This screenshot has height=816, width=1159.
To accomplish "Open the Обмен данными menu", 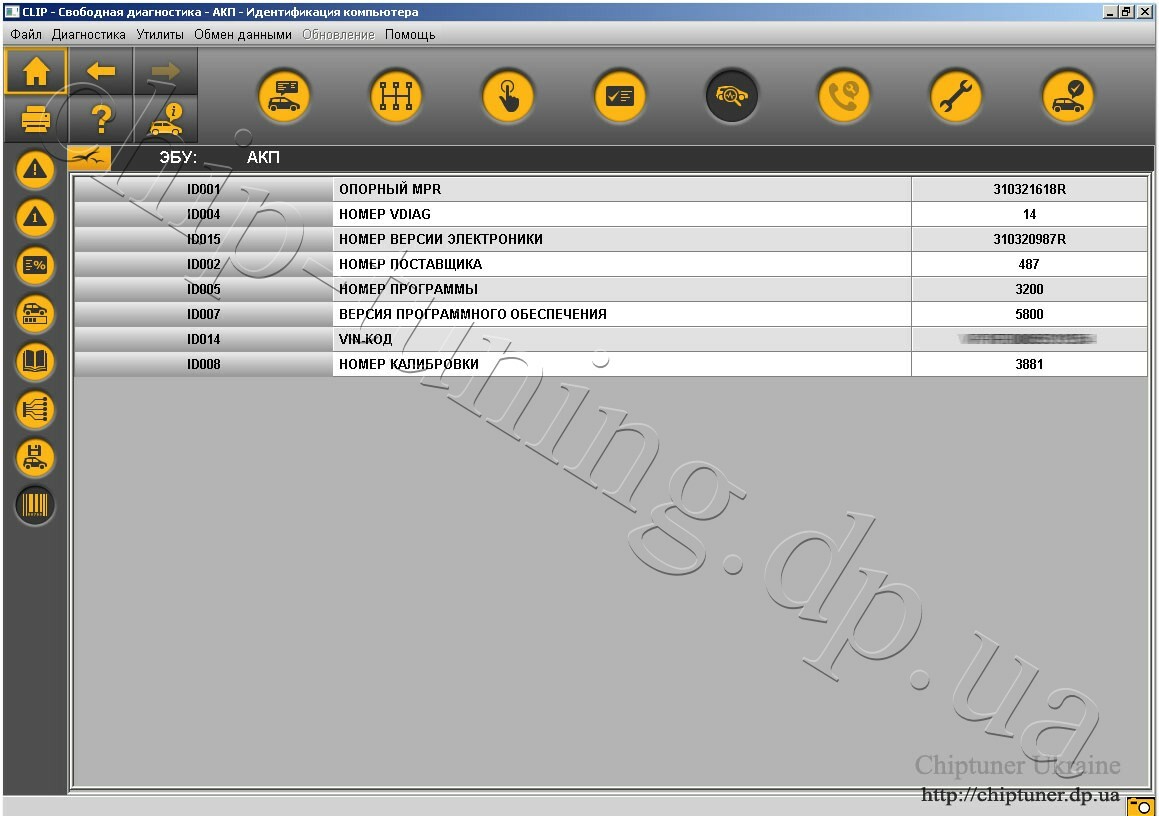I will click(x=242, y=35).
